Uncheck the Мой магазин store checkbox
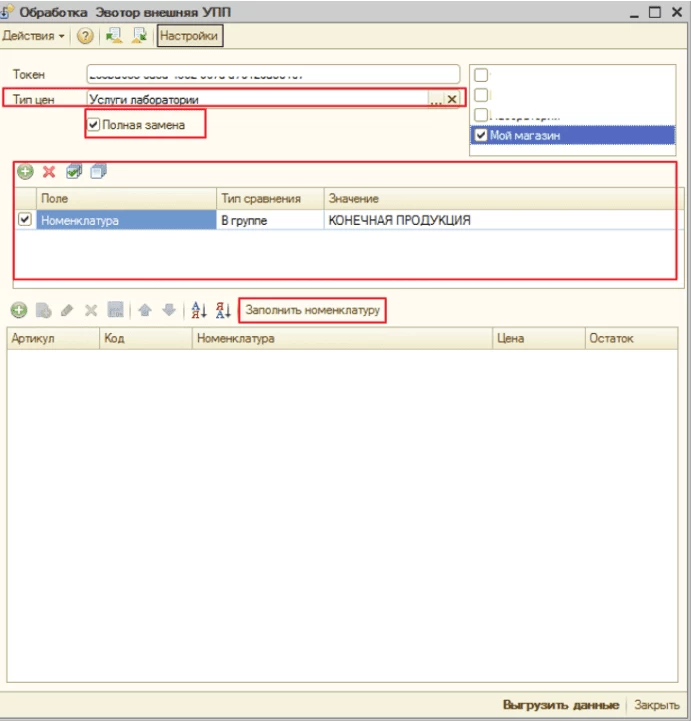The width and height of the screenshot is (691, 721). (x=481, y=136)
